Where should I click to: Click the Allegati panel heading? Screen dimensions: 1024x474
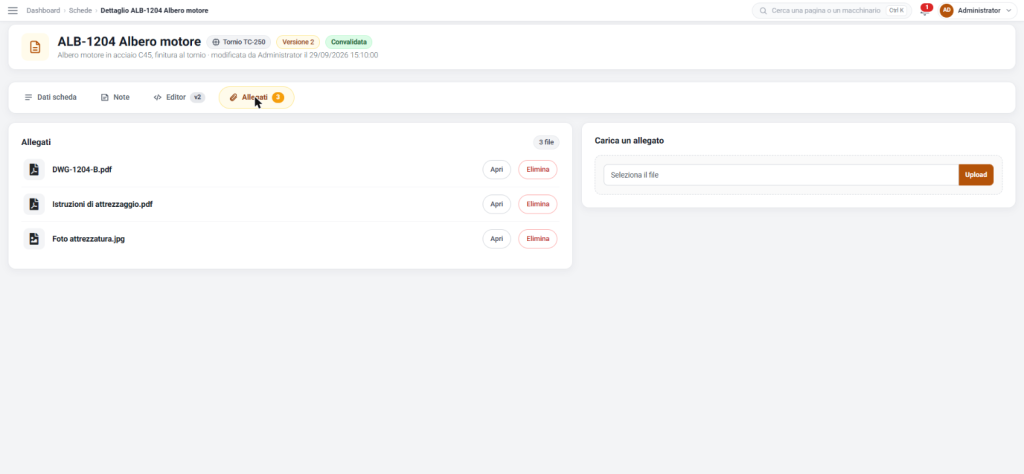(x=36, y=142)
